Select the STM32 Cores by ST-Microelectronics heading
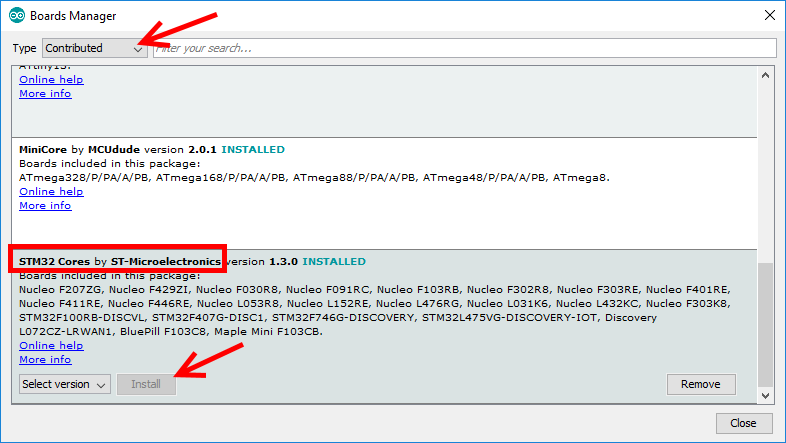 click(x=120, y=262)
